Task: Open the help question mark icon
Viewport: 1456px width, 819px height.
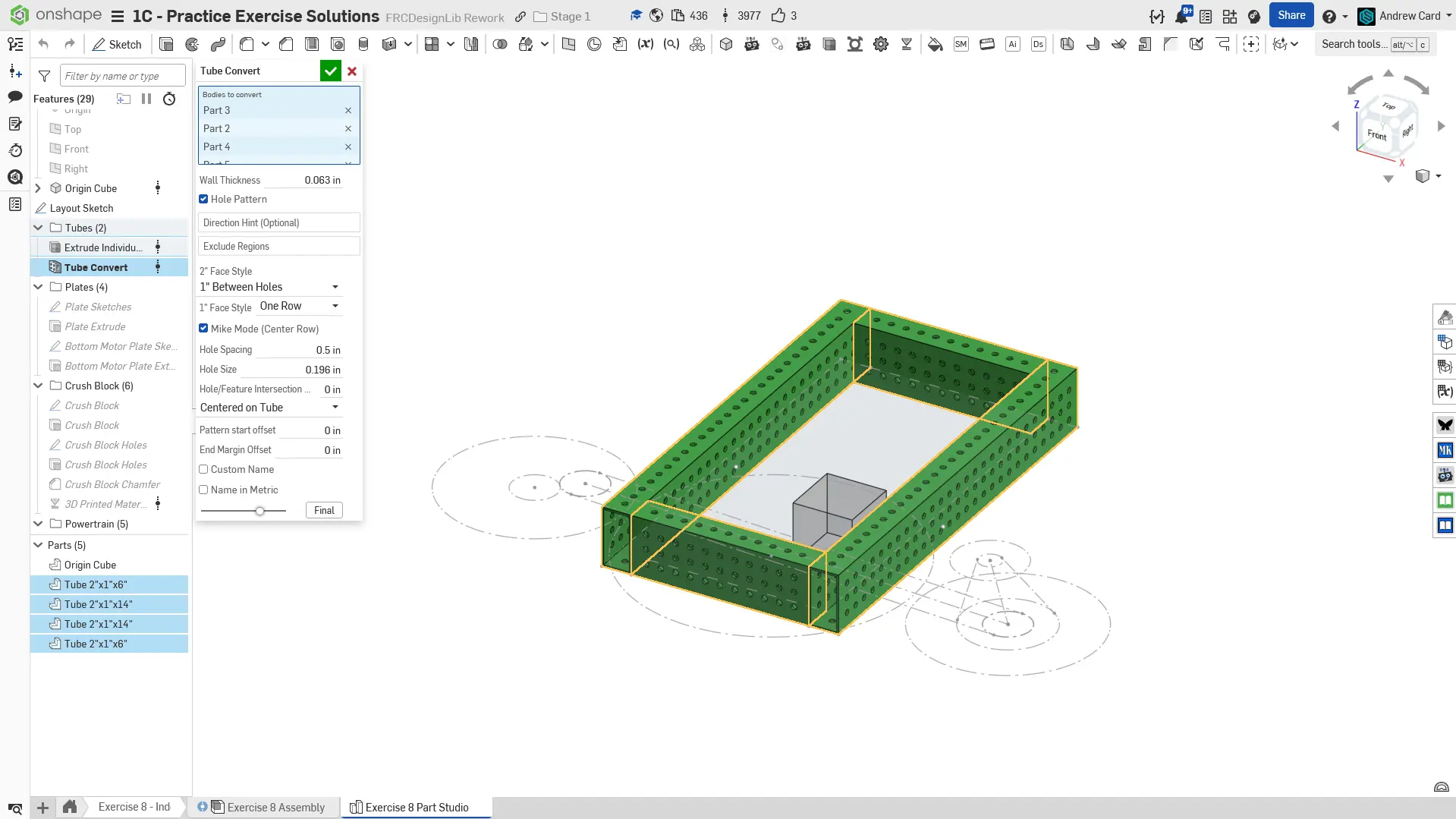Action: (1329, 16)
